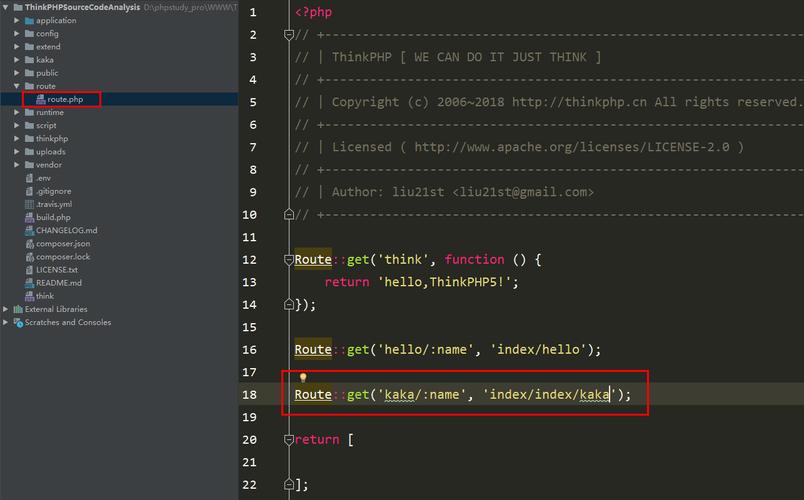Screen dimensions: 804x500
Task: Click the fold end marker on line 10
Action: tap(289, 214)
